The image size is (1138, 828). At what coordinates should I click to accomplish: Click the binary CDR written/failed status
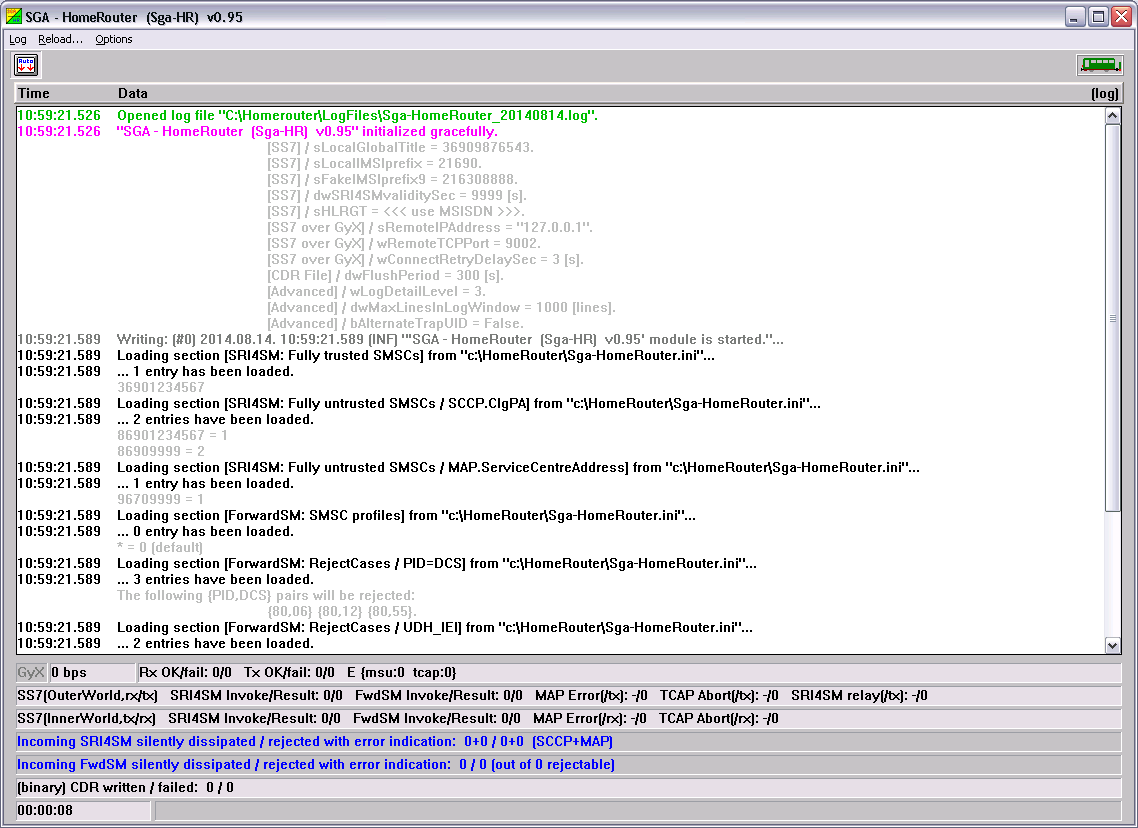point(126,787)
